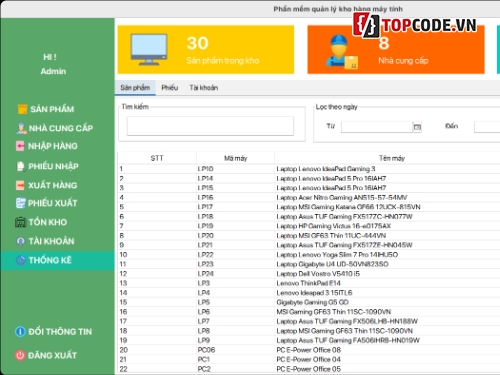This screenshot has width=500, height=375.
Task: Click the Từ date input field
Action: [x=377, y=127]
